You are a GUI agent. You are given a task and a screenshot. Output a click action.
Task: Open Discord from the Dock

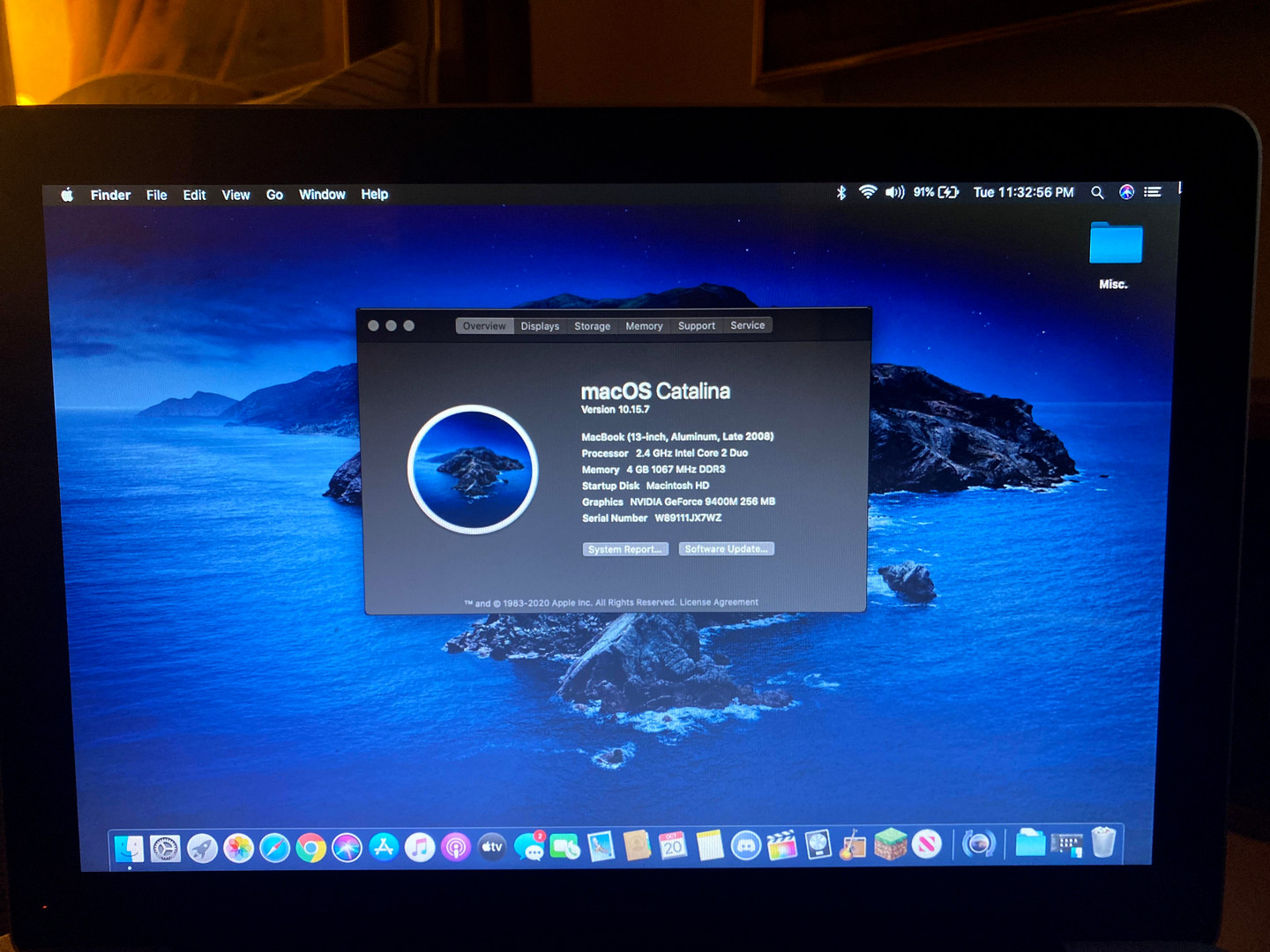[x=746, y=845]
